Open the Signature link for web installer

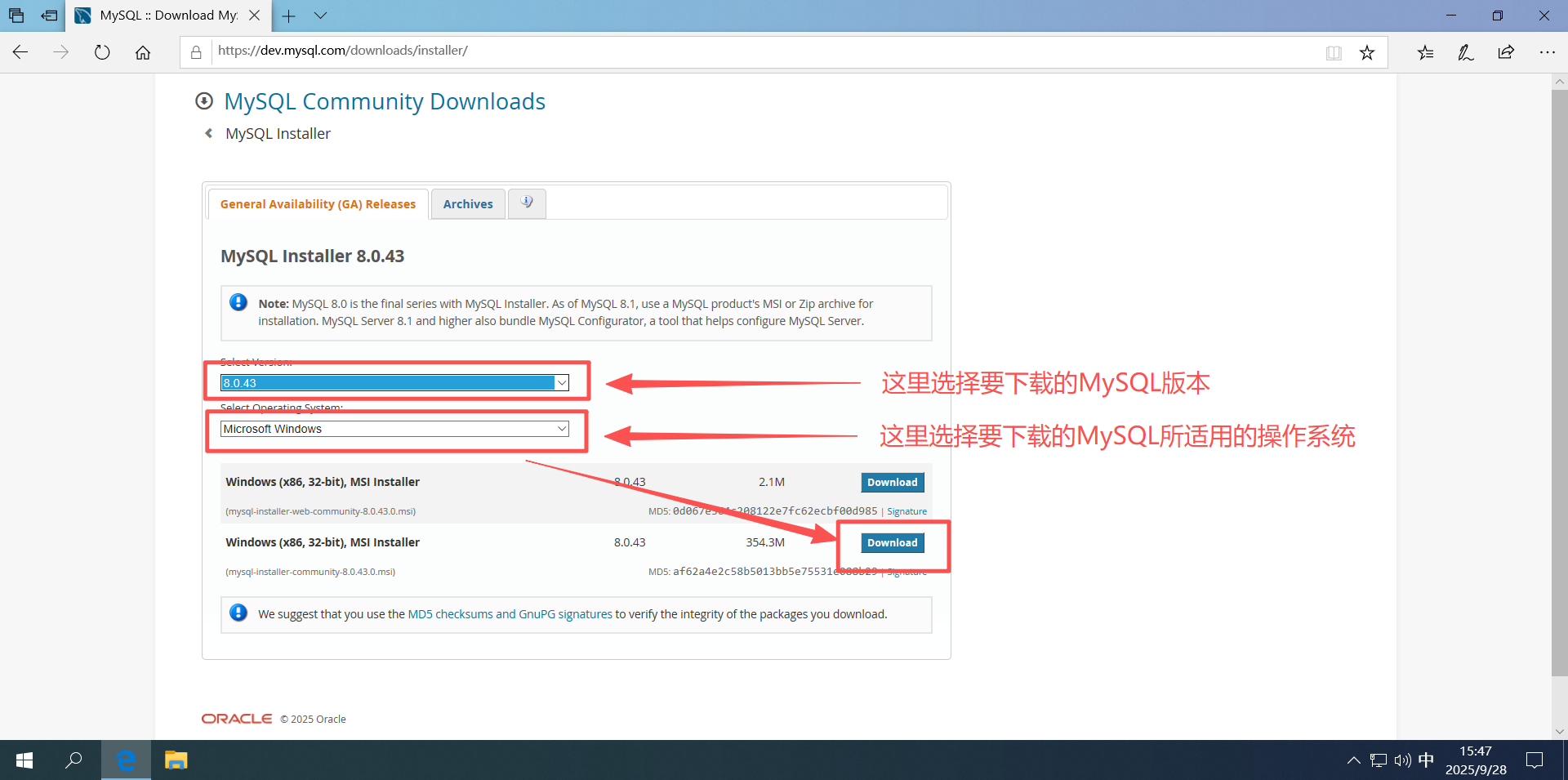(x=906, y=511)
